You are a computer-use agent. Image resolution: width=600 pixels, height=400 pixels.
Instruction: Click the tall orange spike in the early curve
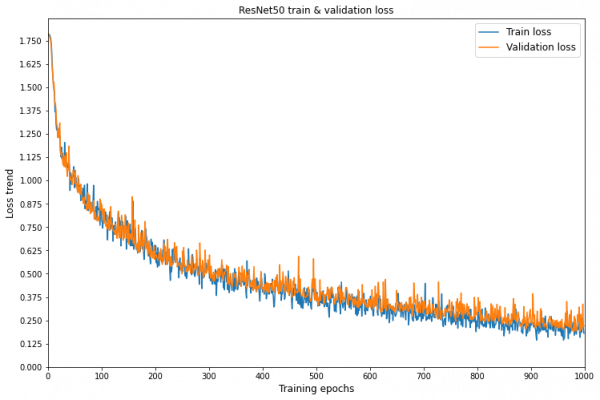click(x=132, y=199)
